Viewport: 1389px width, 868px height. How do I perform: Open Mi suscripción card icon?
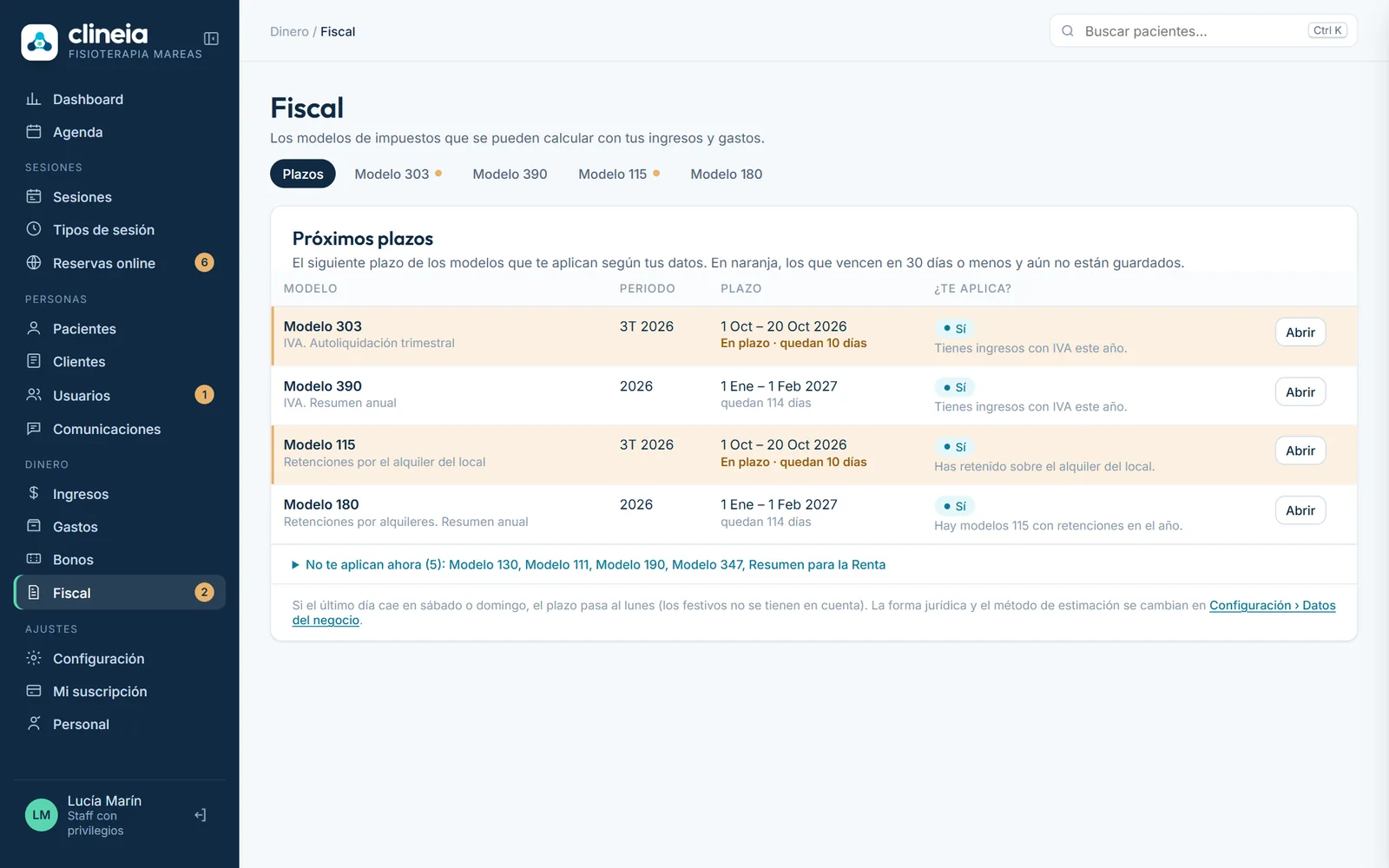pos(34,691)
